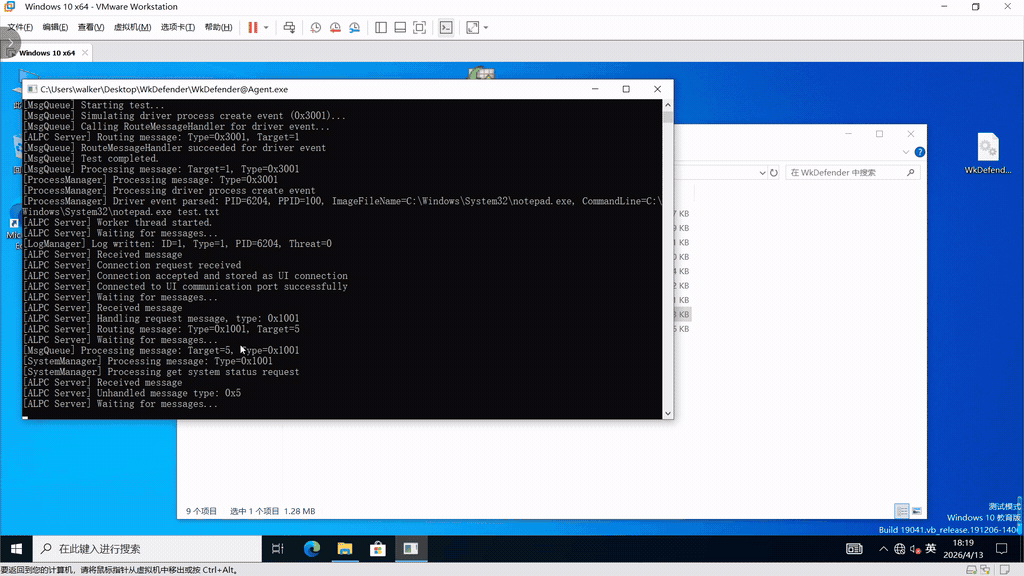Open the 编辑(E) menu
Screen dimensions: 1024x576
[56, 27]
